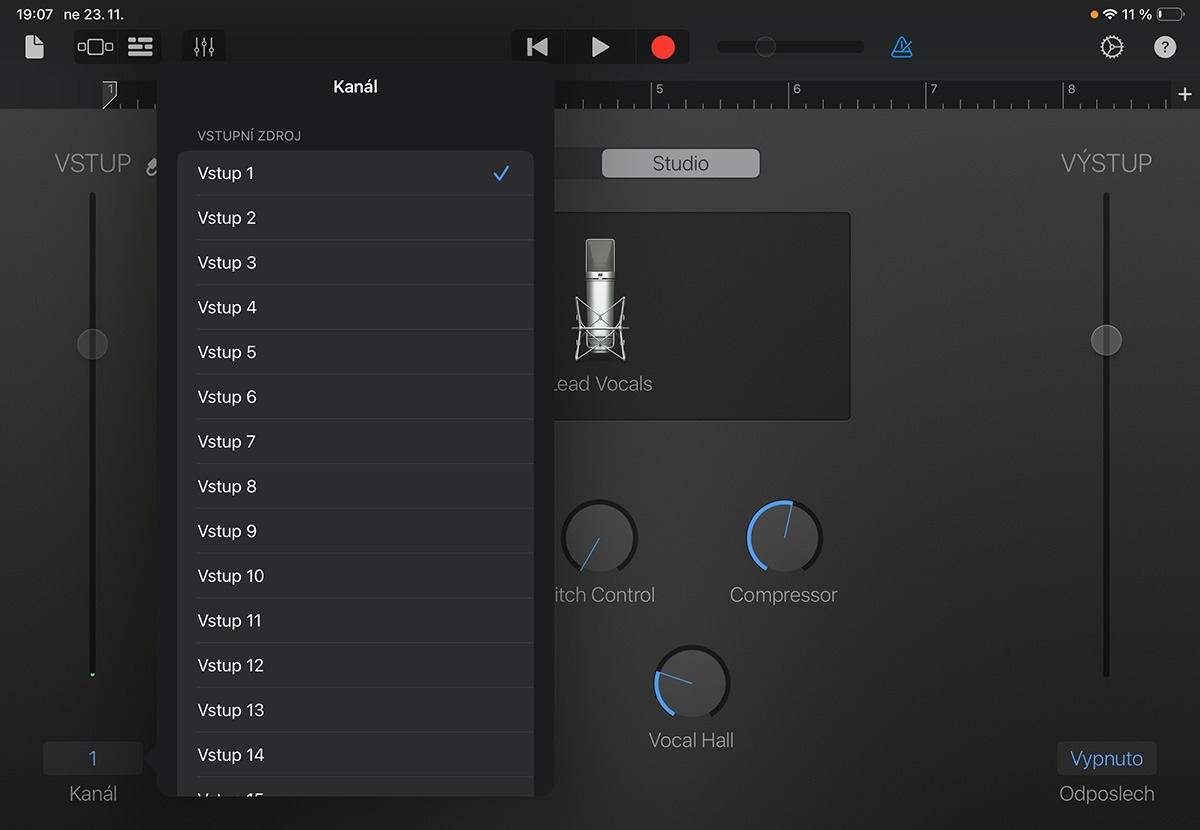Add a song section with plus
This screenshot has height=830, width=1200.
pos(1185,94)
